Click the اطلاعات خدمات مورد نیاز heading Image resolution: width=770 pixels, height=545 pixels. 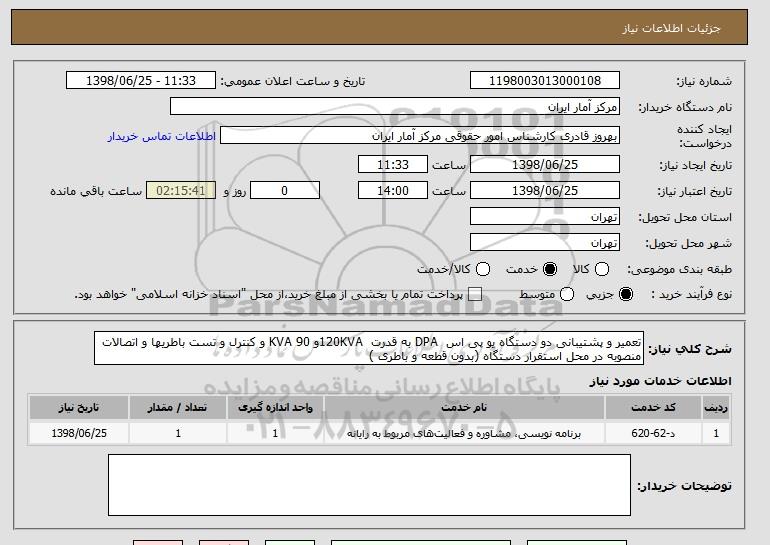click(x=660, y=381)
